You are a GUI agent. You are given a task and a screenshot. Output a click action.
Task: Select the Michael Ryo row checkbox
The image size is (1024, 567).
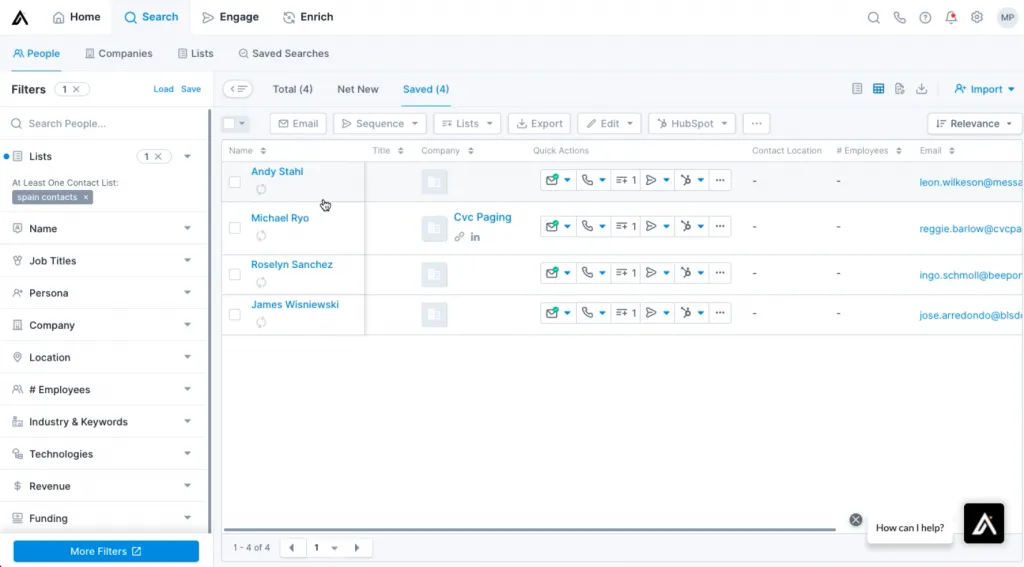pyautogui.click(x=235, y=228)
